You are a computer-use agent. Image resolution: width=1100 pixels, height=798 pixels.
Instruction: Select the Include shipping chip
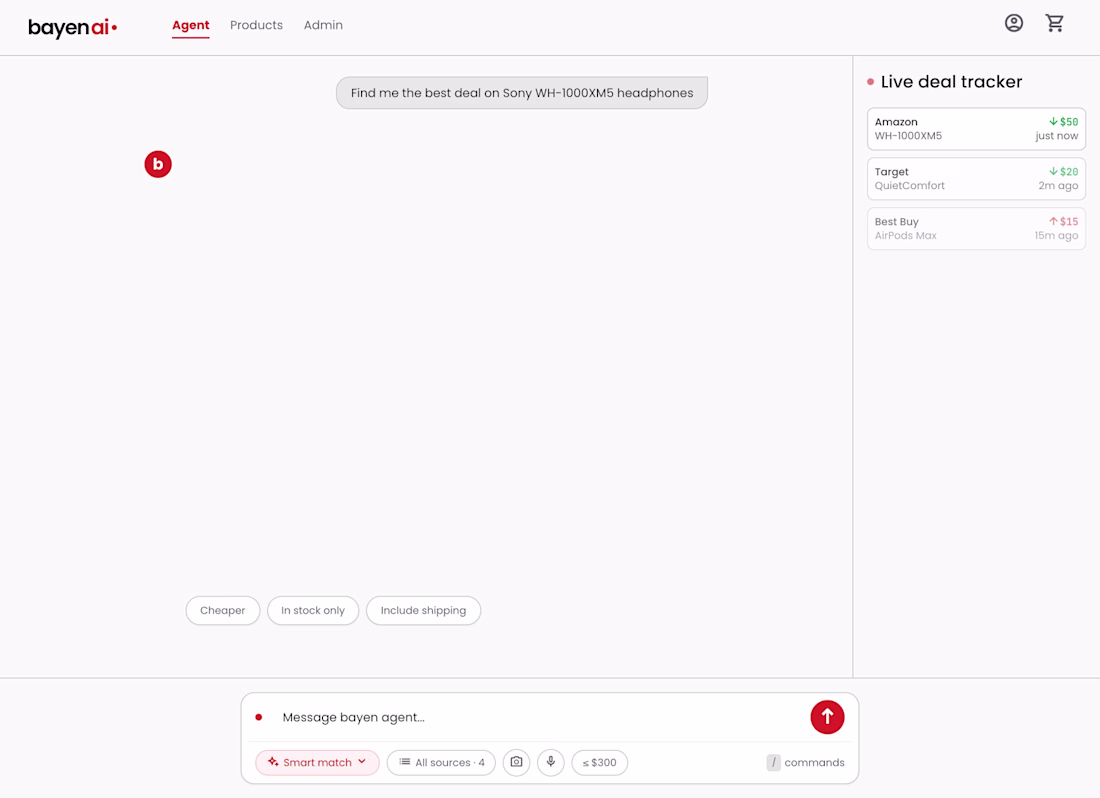pos(423,610)
